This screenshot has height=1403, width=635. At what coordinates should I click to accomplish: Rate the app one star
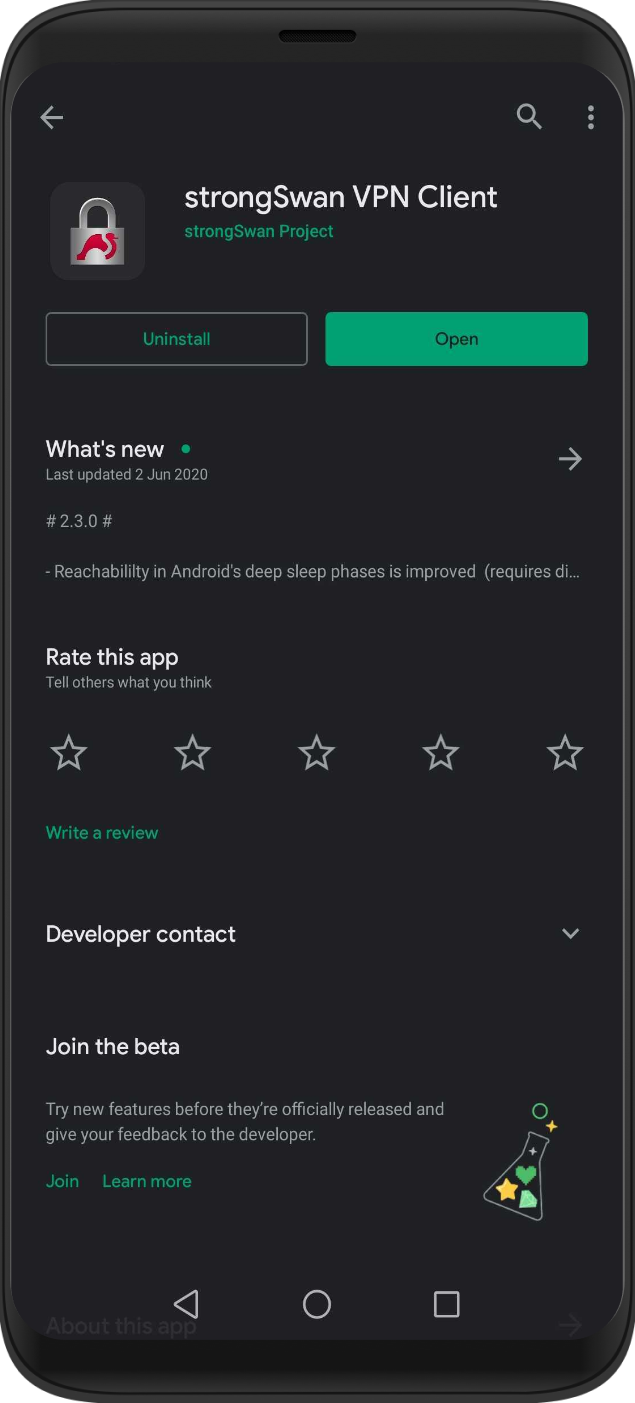tap(68, 753)
